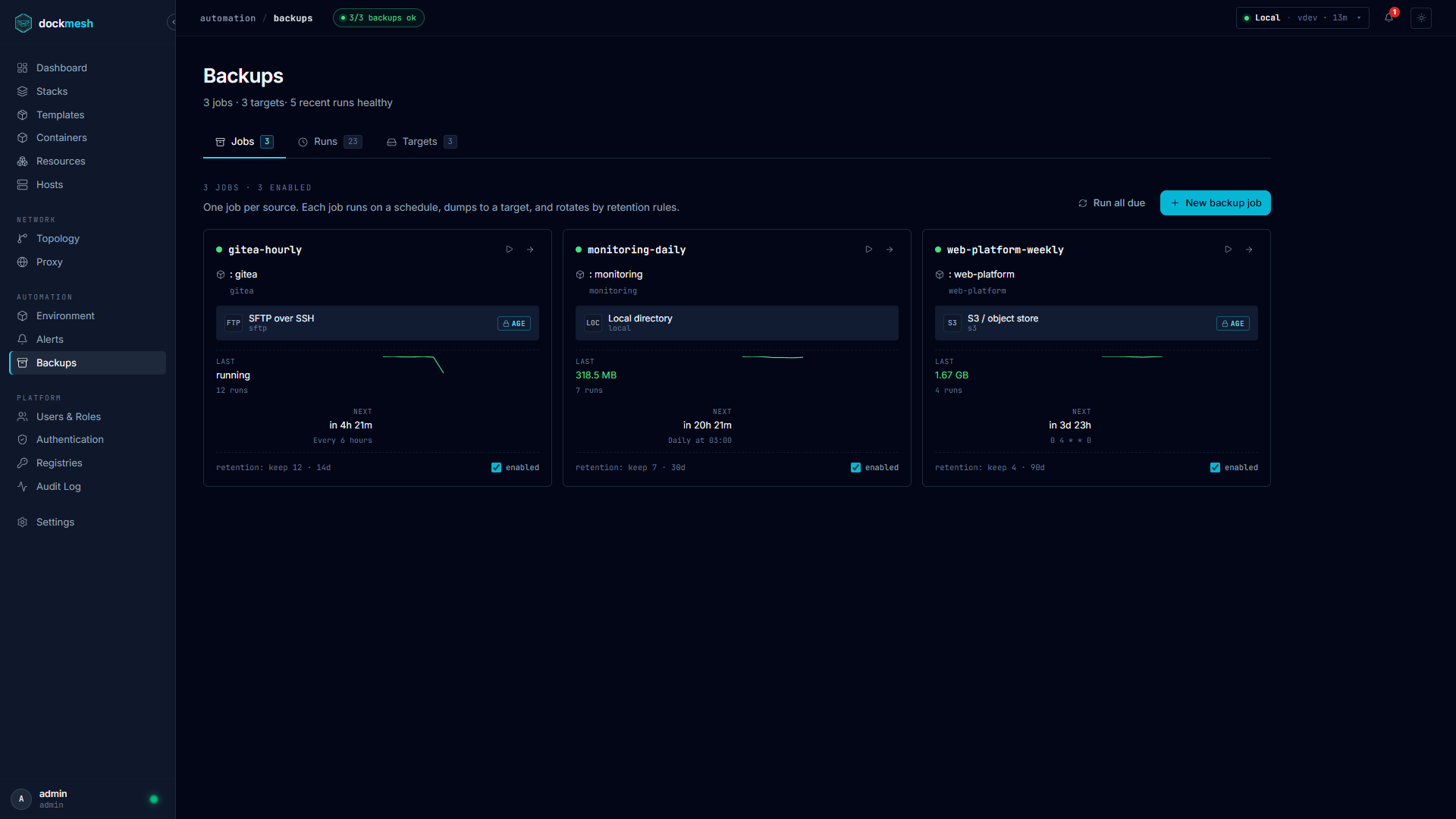Run the gitea-hourly job now
1456x819 pixels.
point(510,249)
